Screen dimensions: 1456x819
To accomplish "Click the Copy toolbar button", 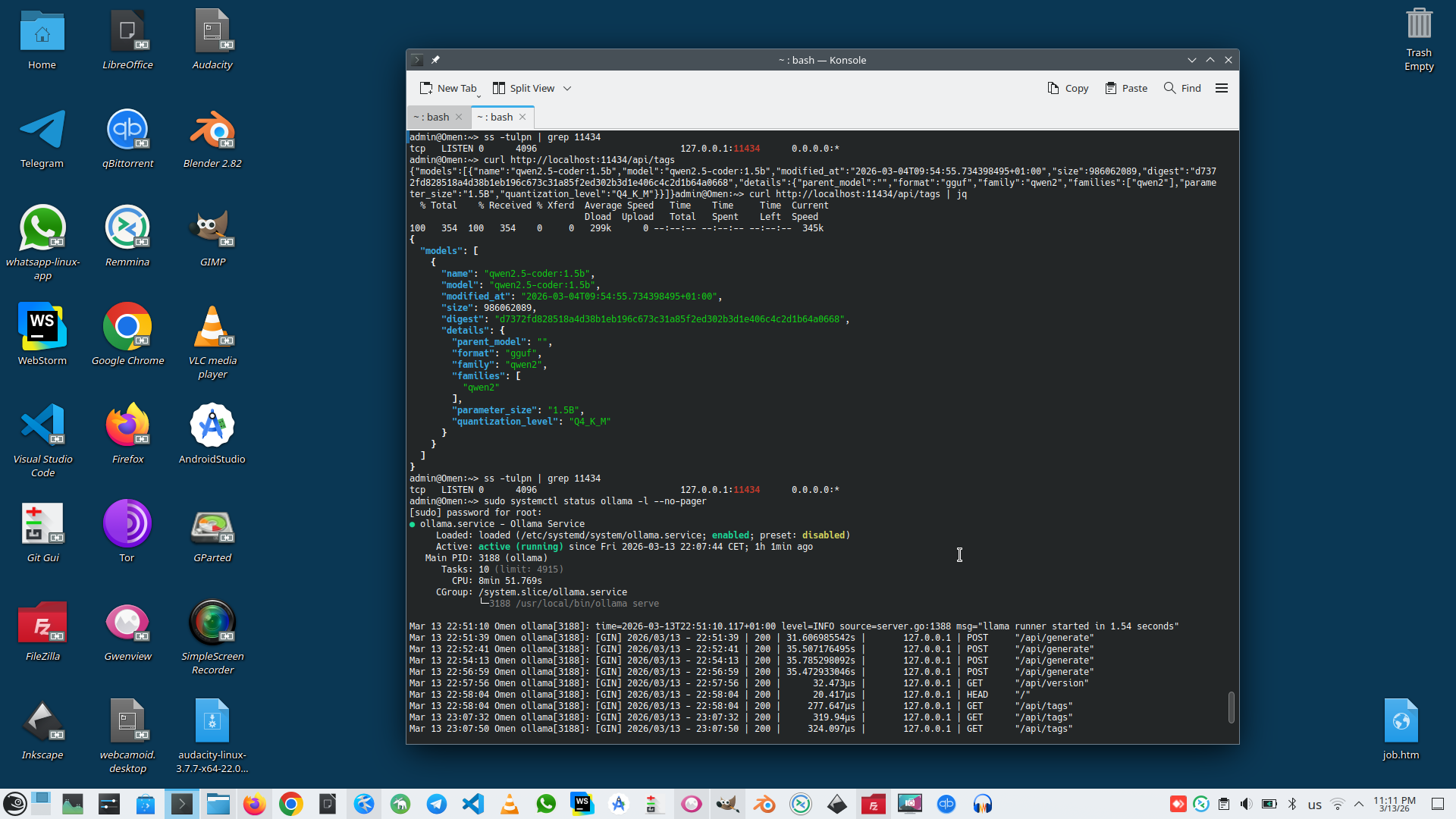I will pyautogui.click(x=1068, y=88).
